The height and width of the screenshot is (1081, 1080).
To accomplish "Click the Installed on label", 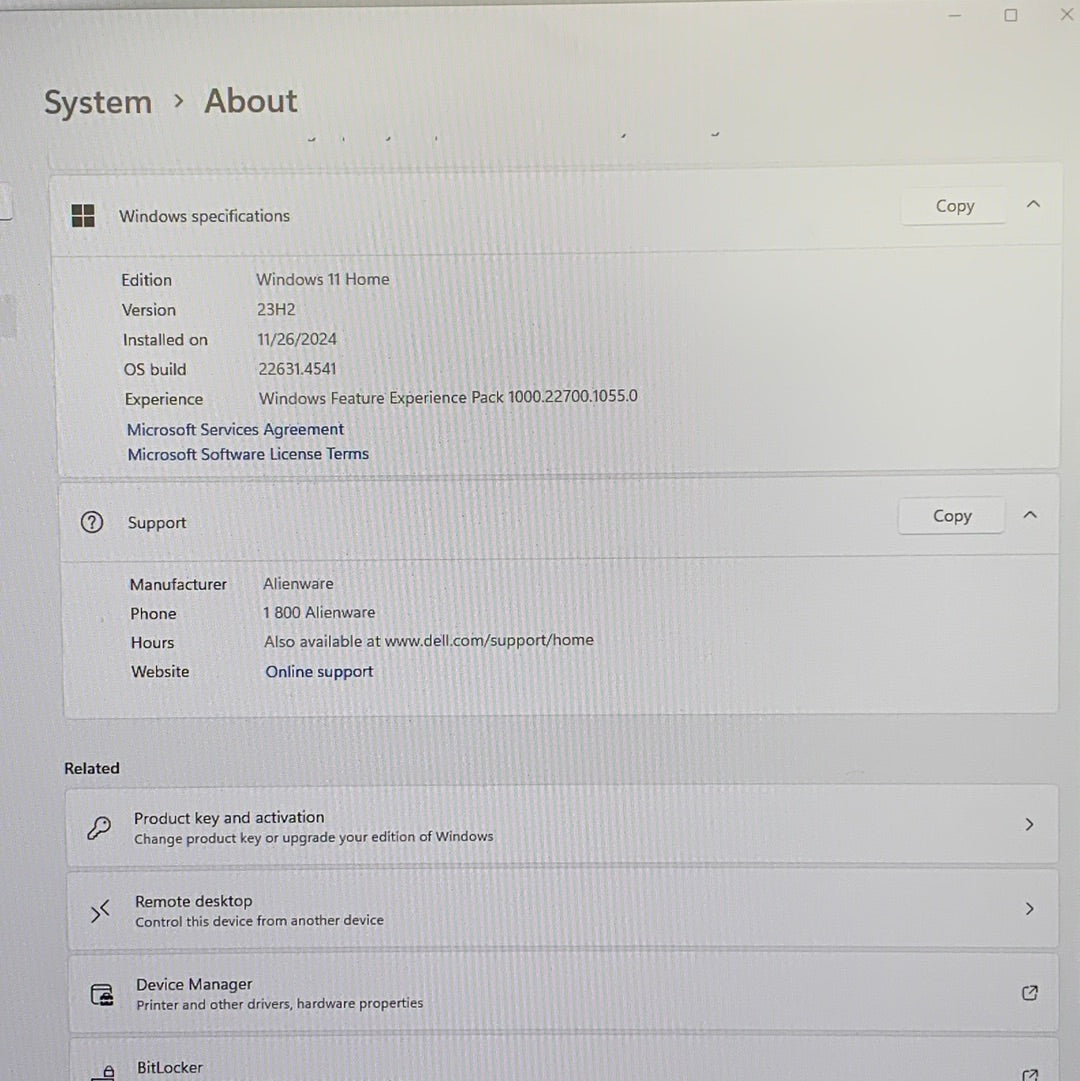I will click(165, 340).
